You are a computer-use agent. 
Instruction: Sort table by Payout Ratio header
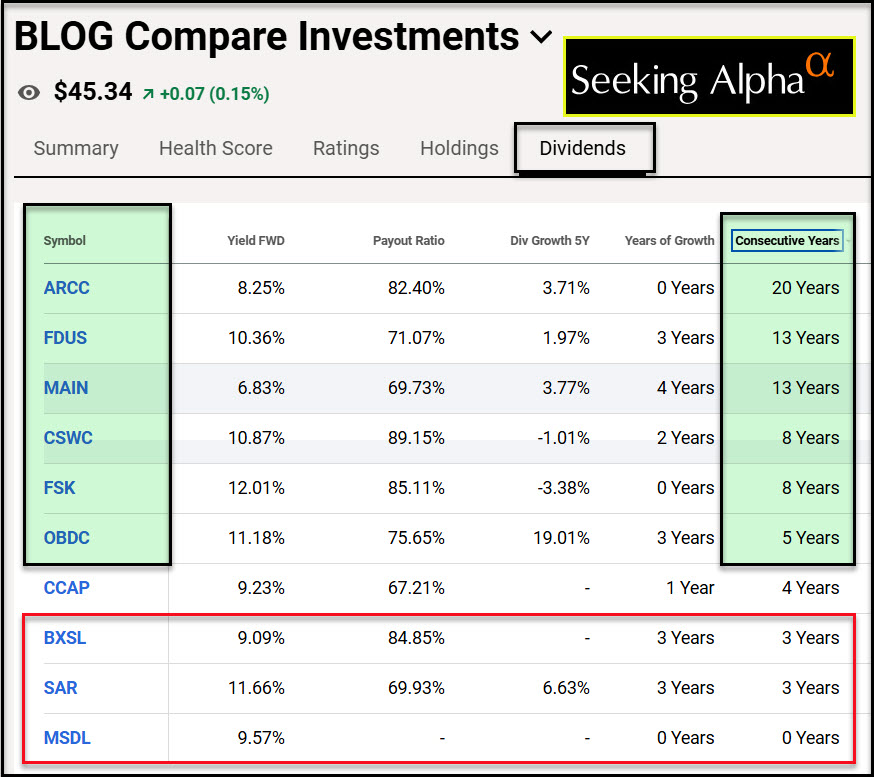tap(408, 240)
